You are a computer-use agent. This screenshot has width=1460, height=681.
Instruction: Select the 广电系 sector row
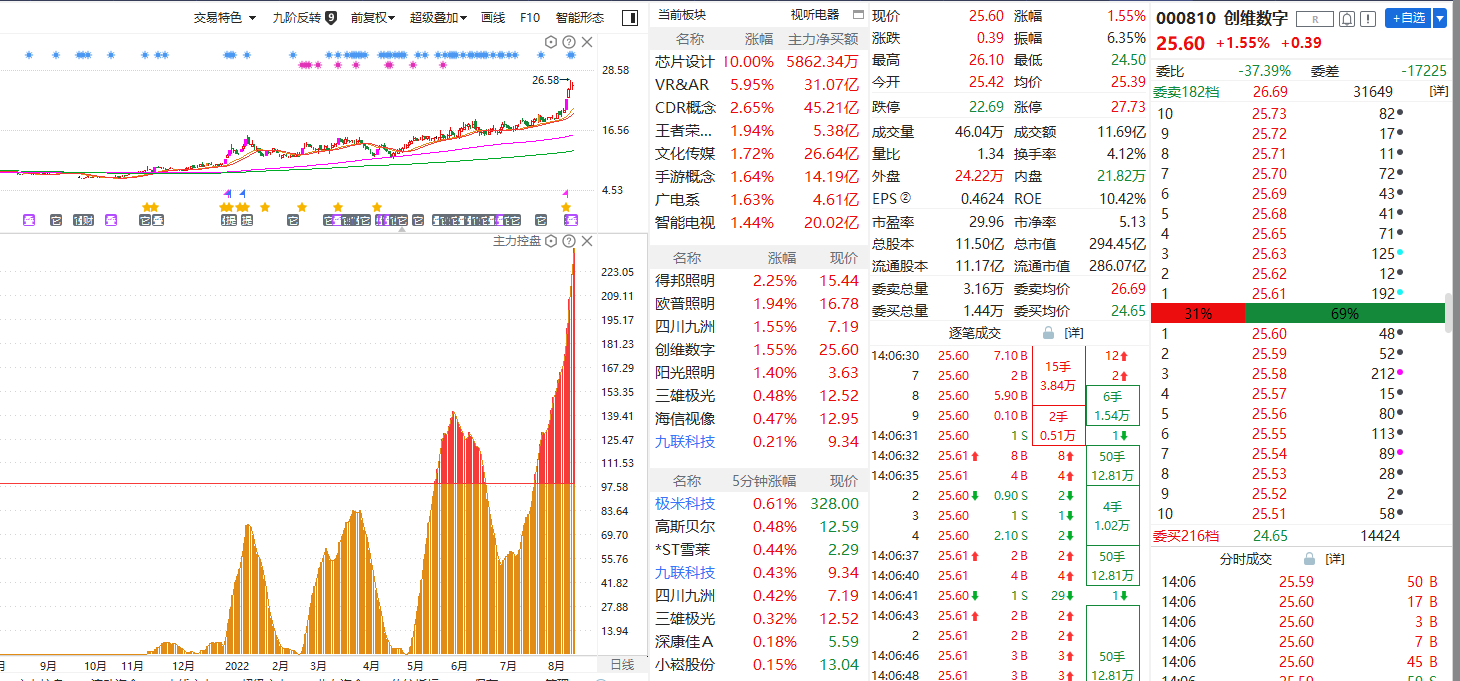(x=757, y=199)
